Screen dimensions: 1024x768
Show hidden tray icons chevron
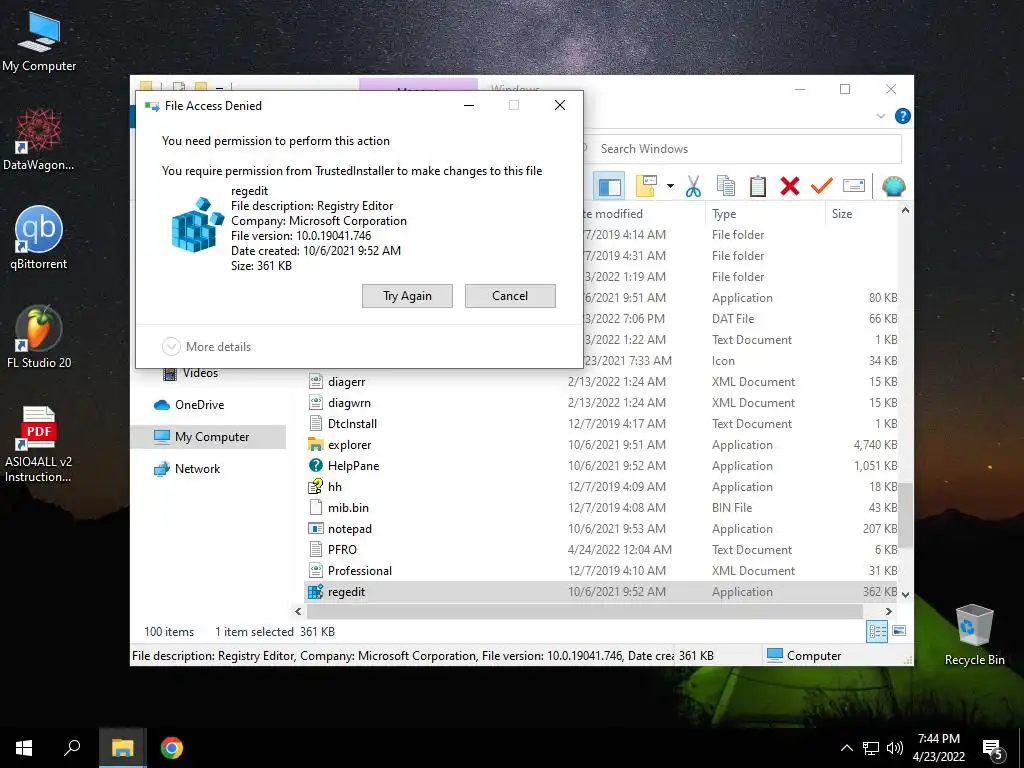[x=846, y=748]
